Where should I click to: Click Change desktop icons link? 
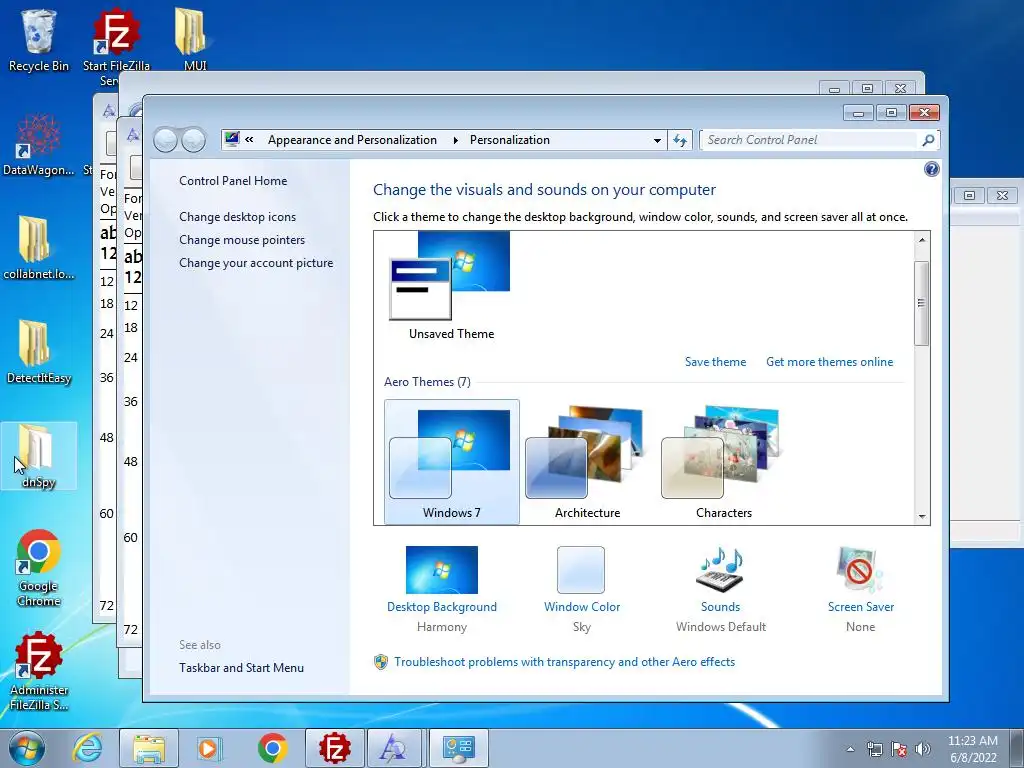tap(238, 217)
